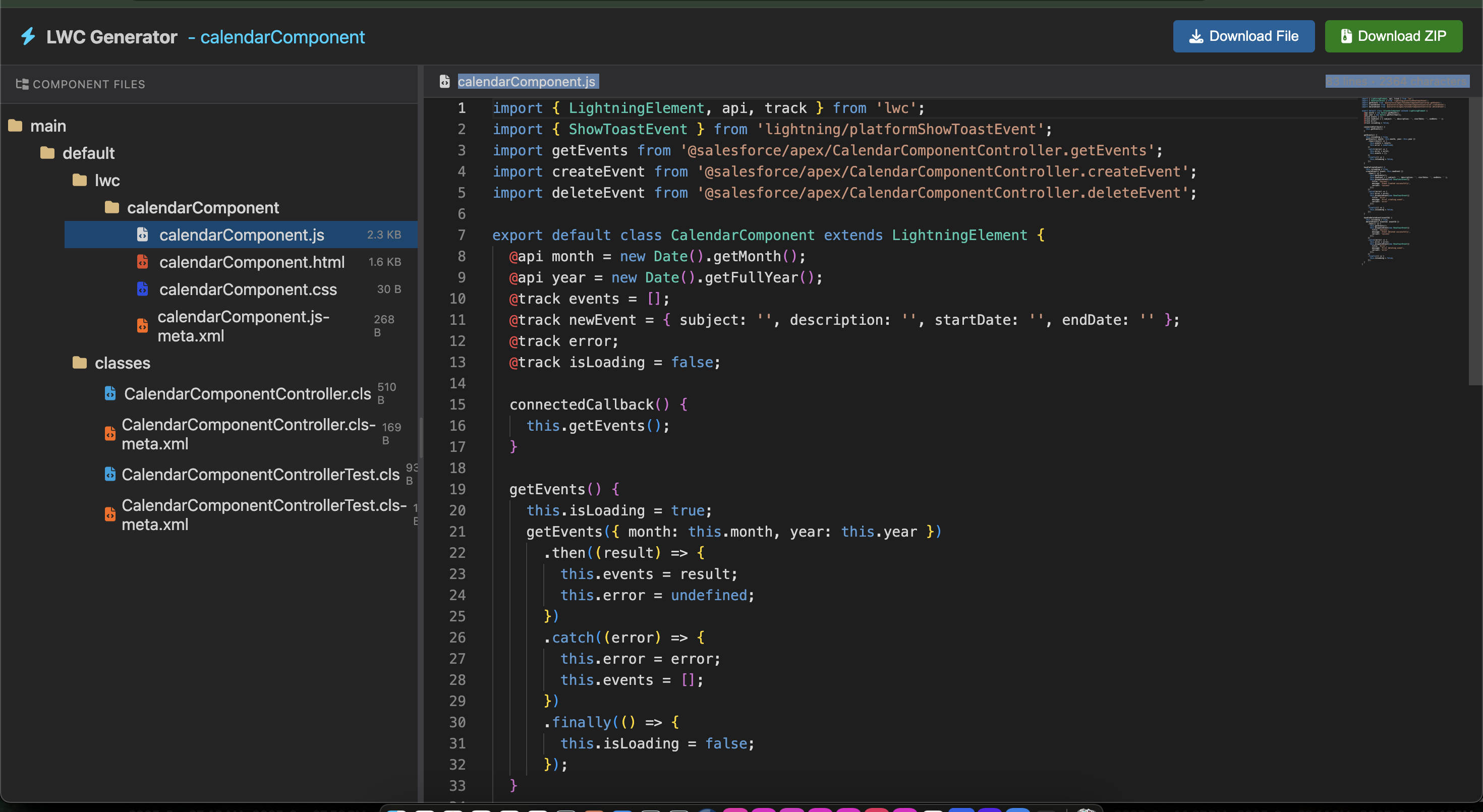Click the calendarComponent.js file icon in tree
The width and height of the screenshot is (1483, 812).
coord(142,234)
